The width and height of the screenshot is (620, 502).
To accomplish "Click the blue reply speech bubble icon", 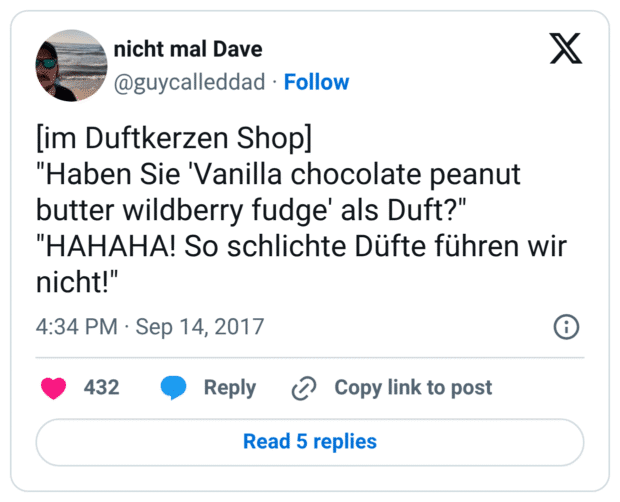I will click(173, 388).
